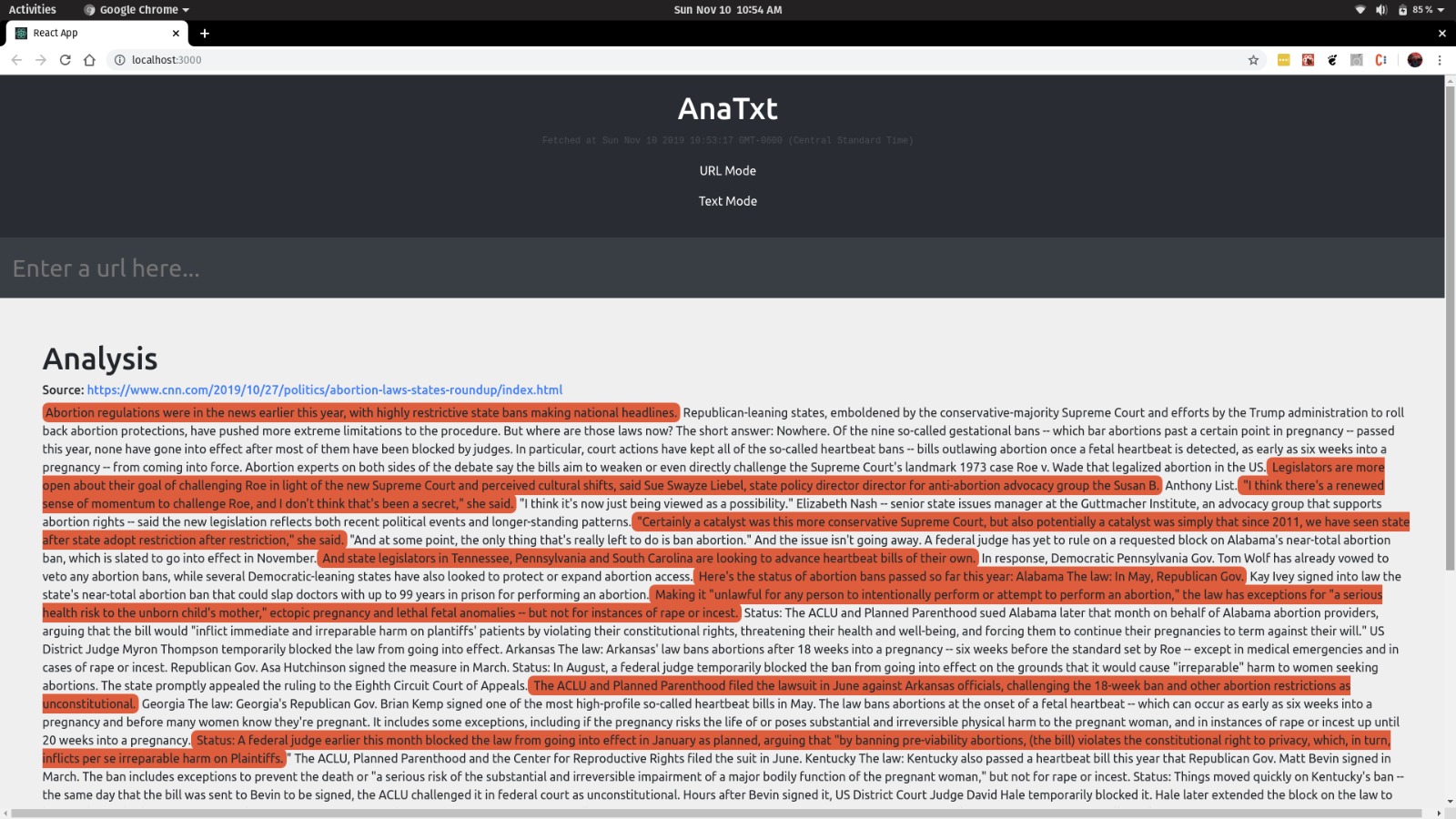
Task: View site information icon beside localhost:3000
Action: pyautogui.click(x=119, y=60)
